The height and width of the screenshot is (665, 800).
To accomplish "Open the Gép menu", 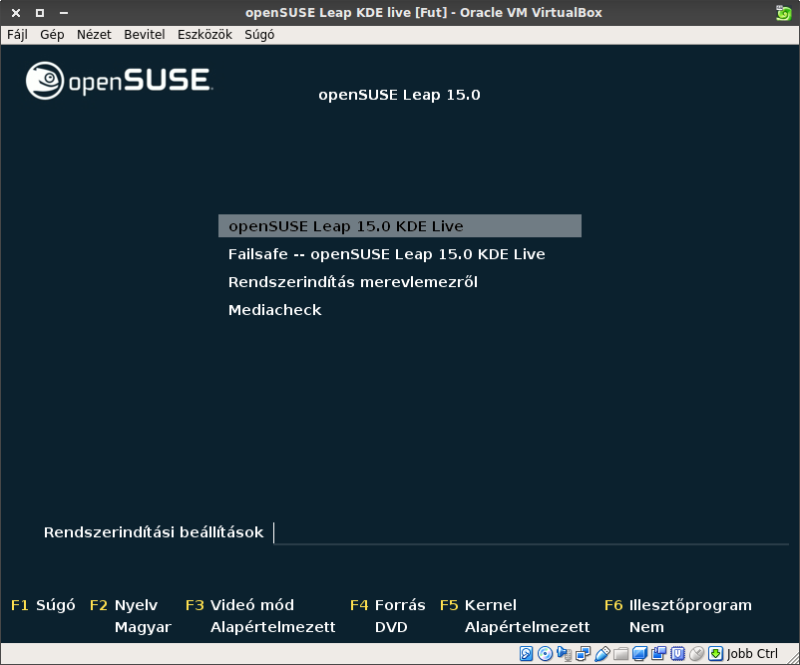I will (52, 35).
